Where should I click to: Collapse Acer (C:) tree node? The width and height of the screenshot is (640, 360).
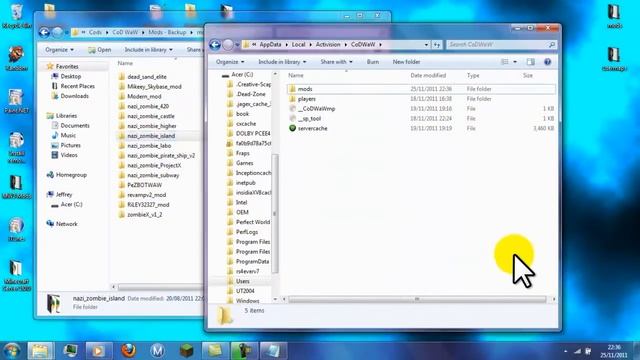225,75
